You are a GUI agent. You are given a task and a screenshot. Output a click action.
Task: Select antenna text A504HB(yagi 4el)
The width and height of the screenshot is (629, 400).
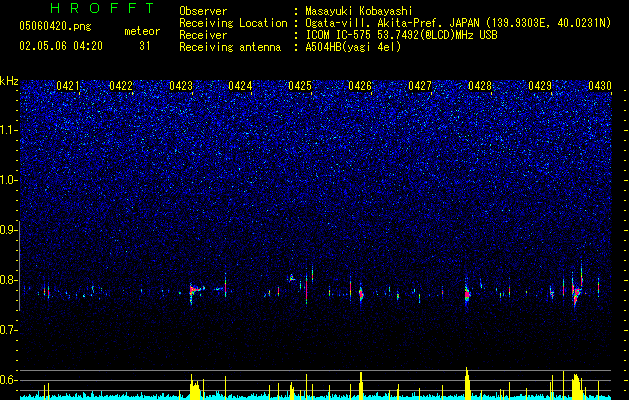tap(353, 47)
